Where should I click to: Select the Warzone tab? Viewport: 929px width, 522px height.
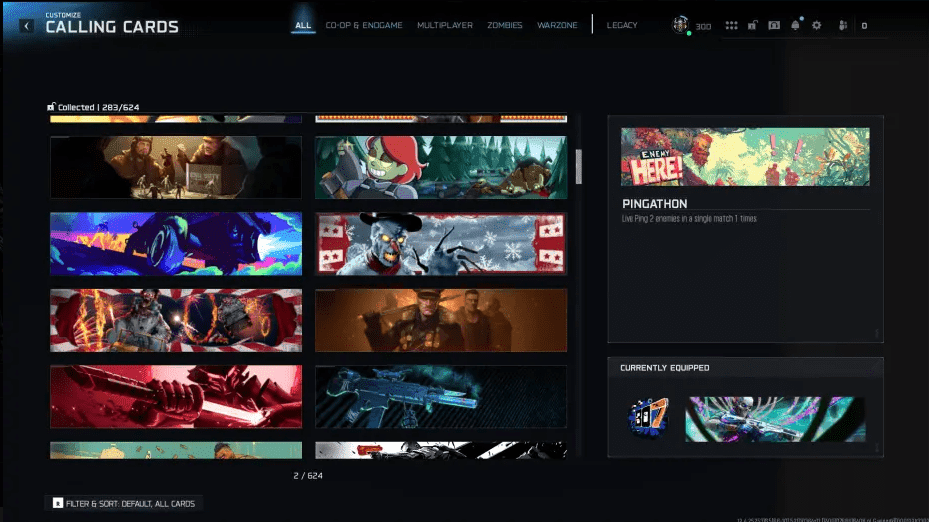point(557,25)
